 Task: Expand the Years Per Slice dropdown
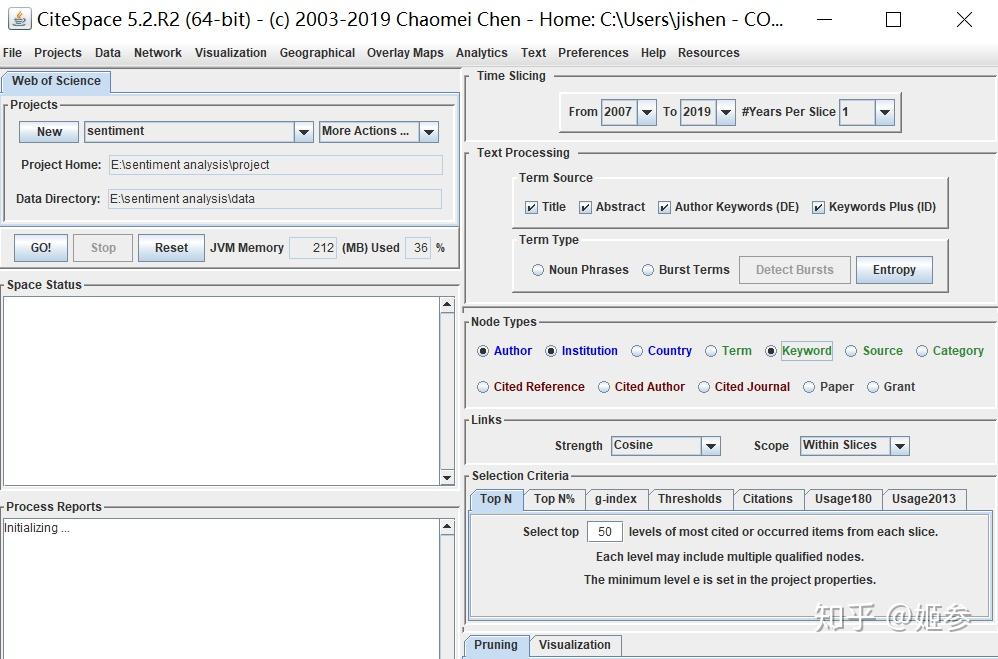pos(885,112)
